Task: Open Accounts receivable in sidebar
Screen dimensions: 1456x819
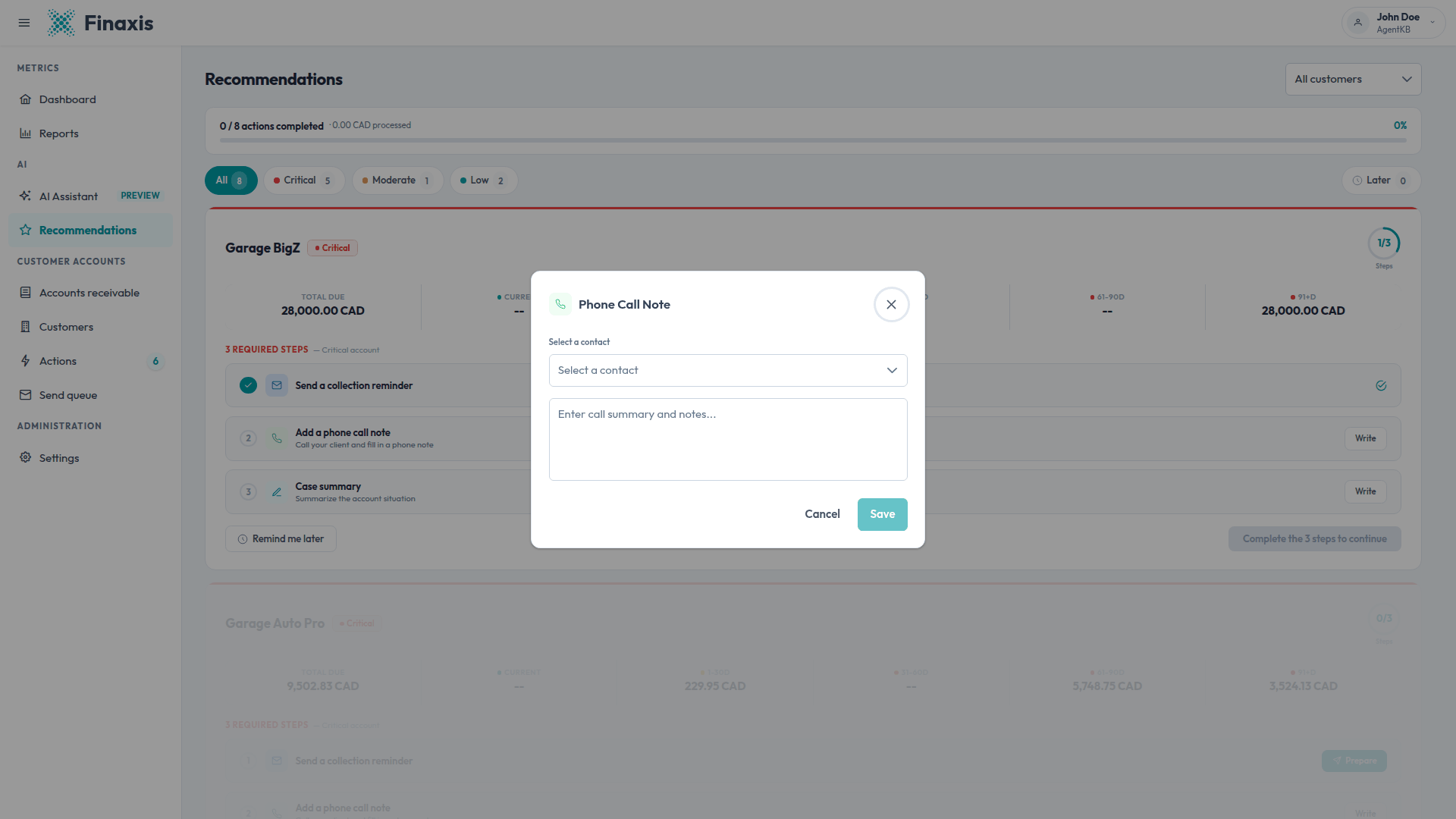Action: click(x=90, y=293)
